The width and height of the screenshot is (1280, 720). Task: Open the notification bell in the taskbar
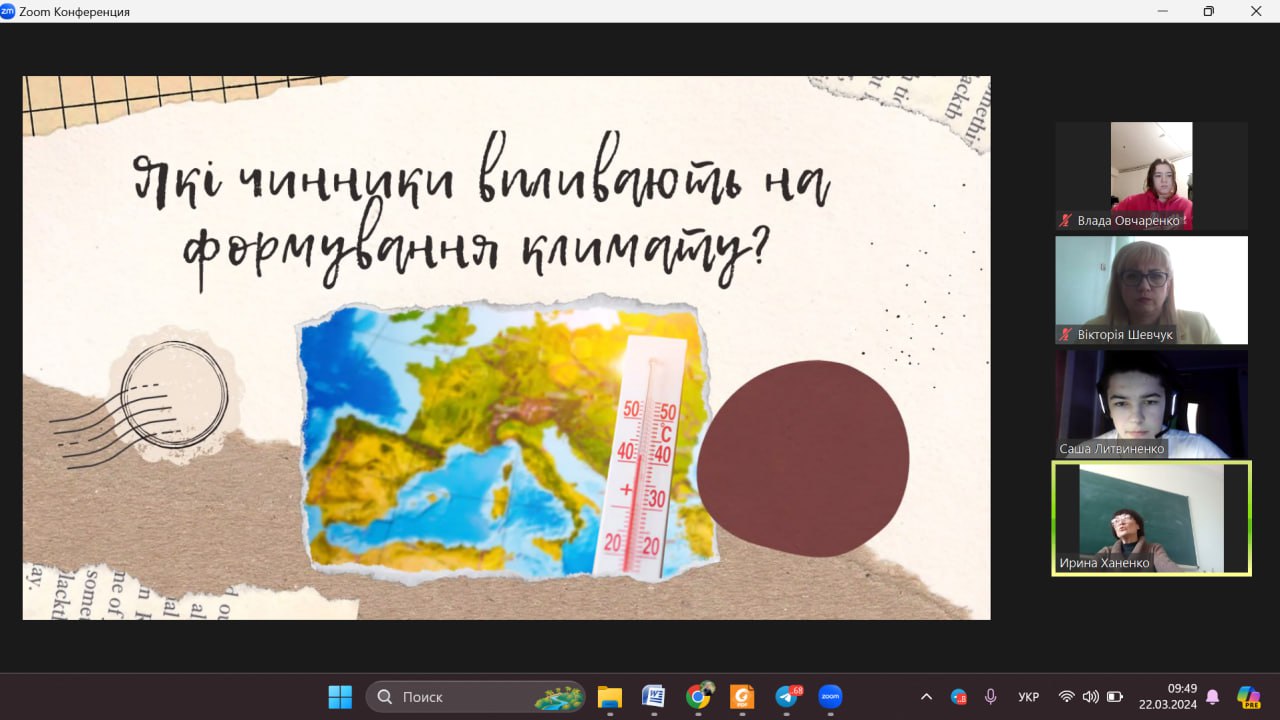pyautogui.click(x=1212, y=697)
